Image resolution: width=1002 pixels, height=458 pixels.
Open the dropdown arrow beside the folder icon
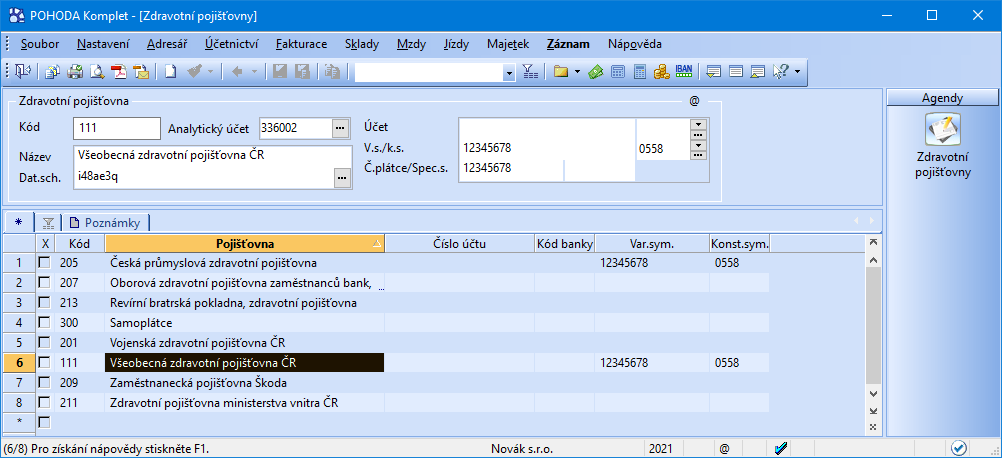577,72
